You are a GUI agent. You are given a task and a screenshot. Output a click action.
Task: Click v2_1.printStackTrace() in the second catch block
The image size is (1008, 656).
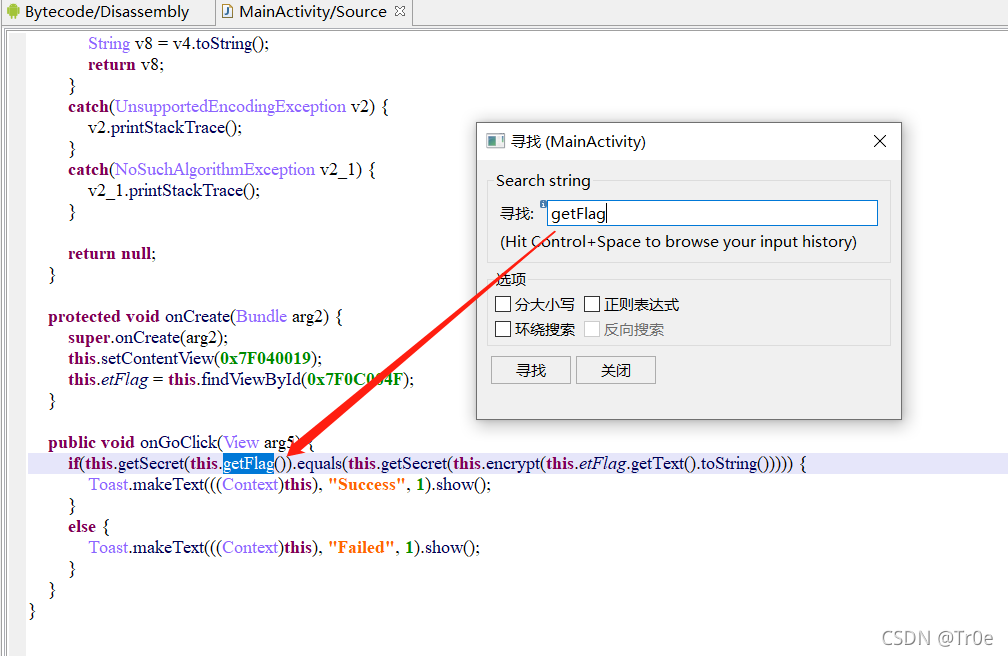[x=174, y=190]
